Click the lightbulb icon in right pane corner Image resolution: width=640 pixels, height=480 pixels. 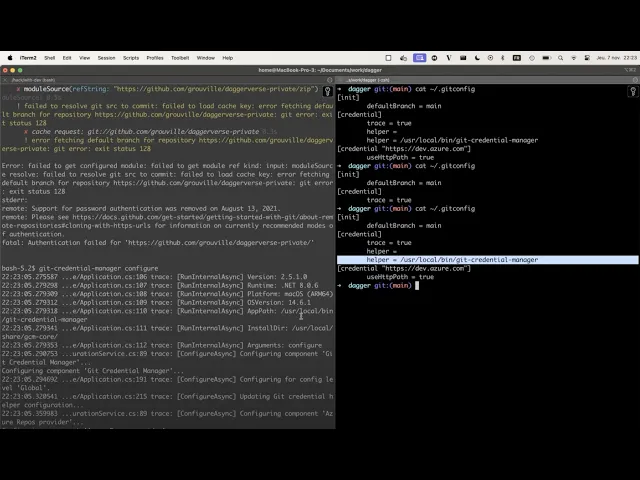pos(633,91)
